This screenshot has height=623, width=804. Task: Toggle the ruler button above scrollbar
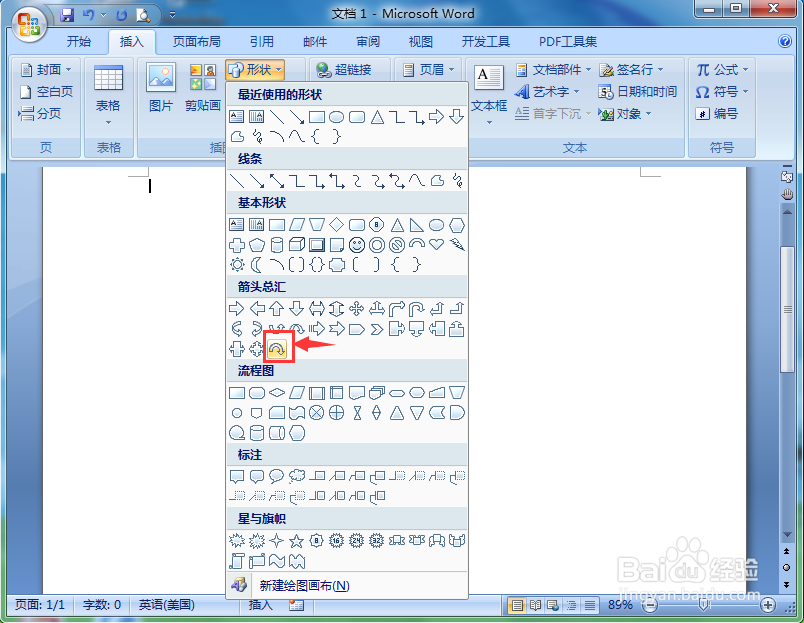(787, 176)
